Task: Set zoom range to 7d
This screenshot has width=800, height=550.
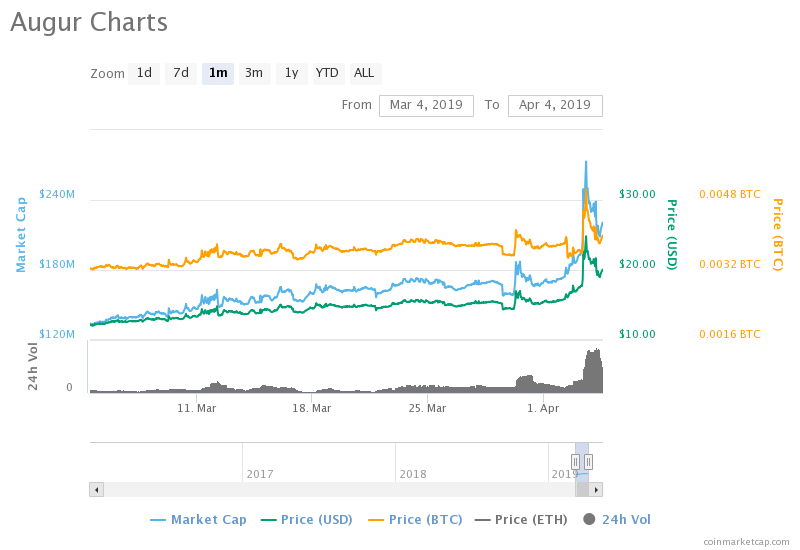Action: [181, 73]
